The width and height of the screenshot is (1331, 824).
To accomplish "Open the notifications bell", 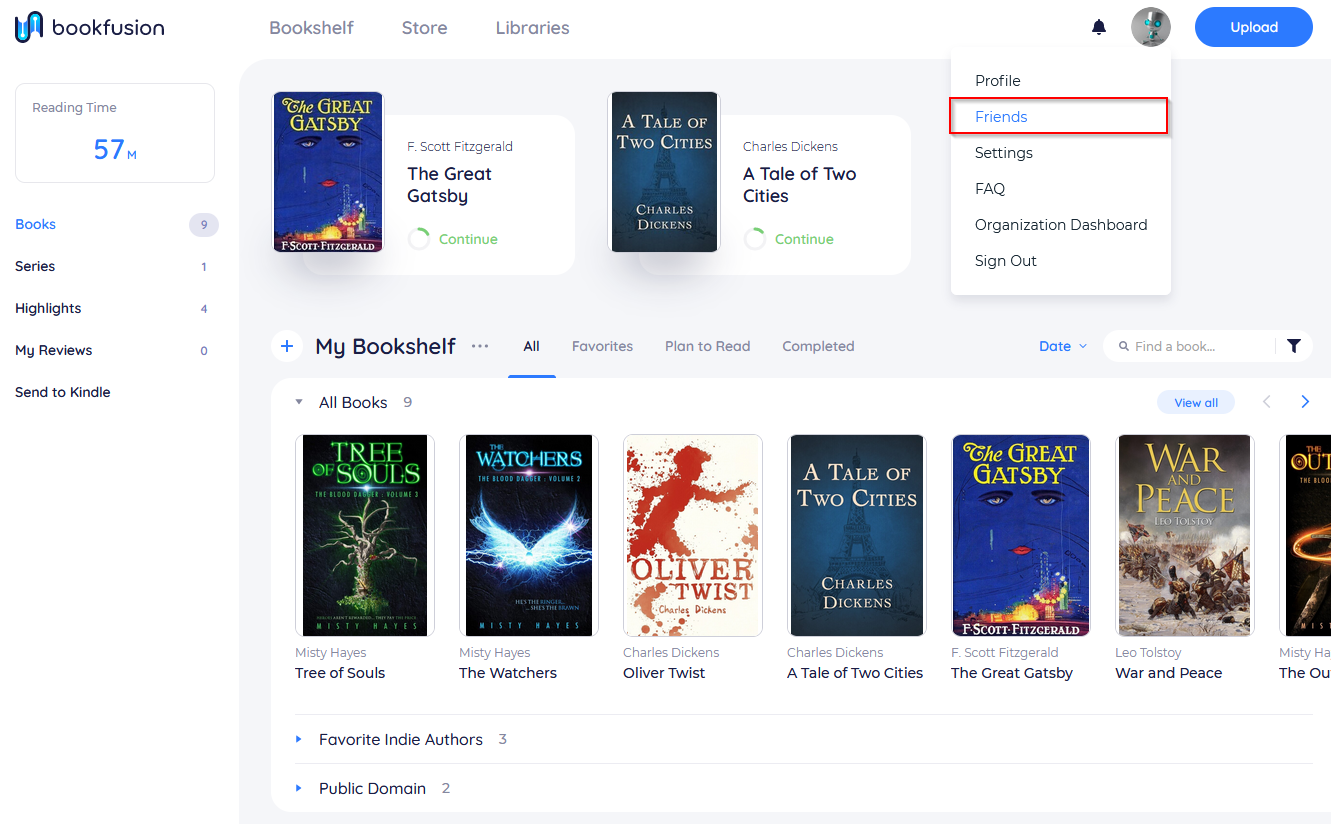I will [x=1099, y=27].
